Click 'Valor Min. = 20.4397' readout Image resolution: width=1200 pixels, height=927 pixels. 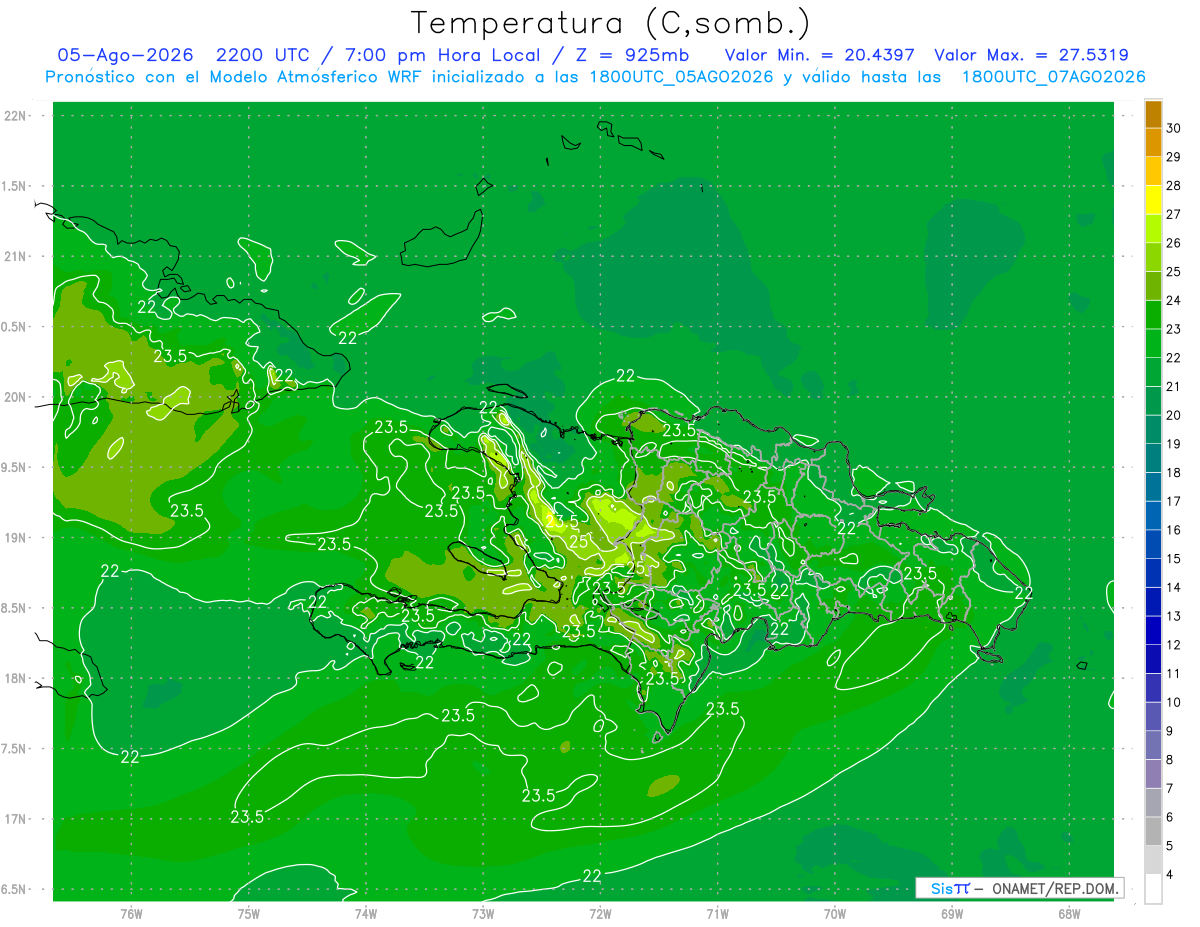coord(821,55)
